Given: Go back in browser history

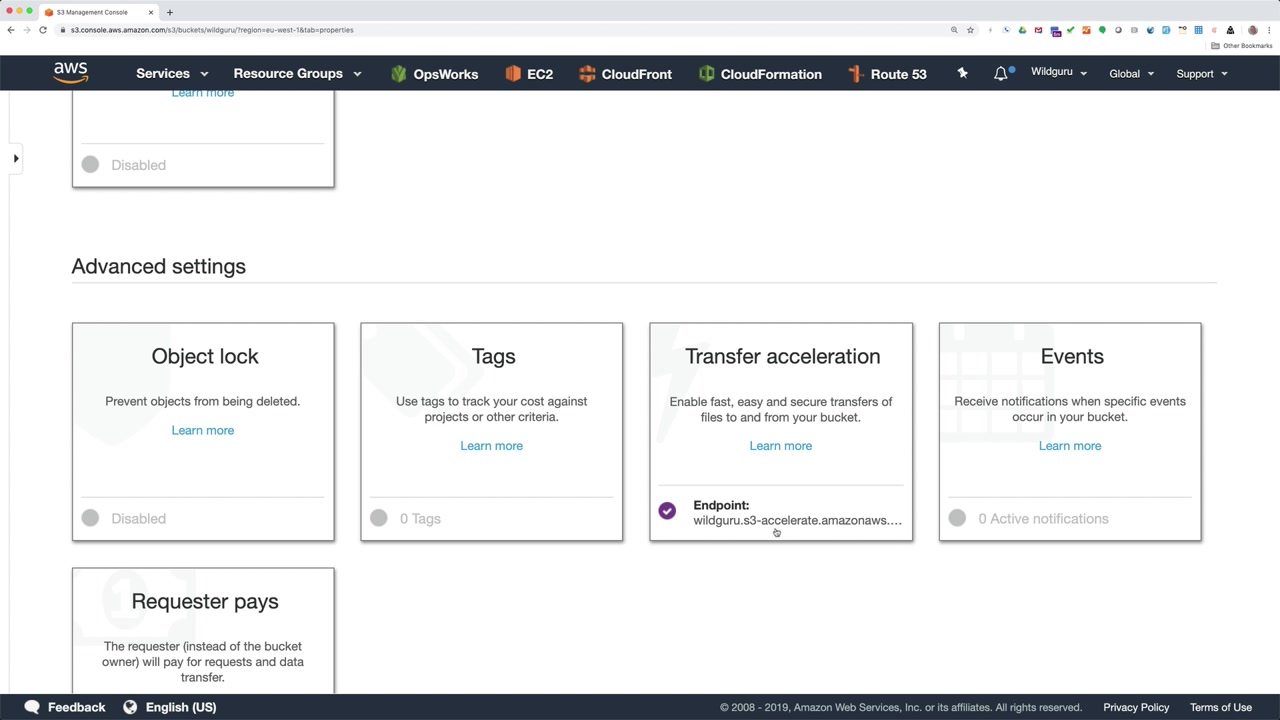Looking at the screenshot, I should (11, 30).
